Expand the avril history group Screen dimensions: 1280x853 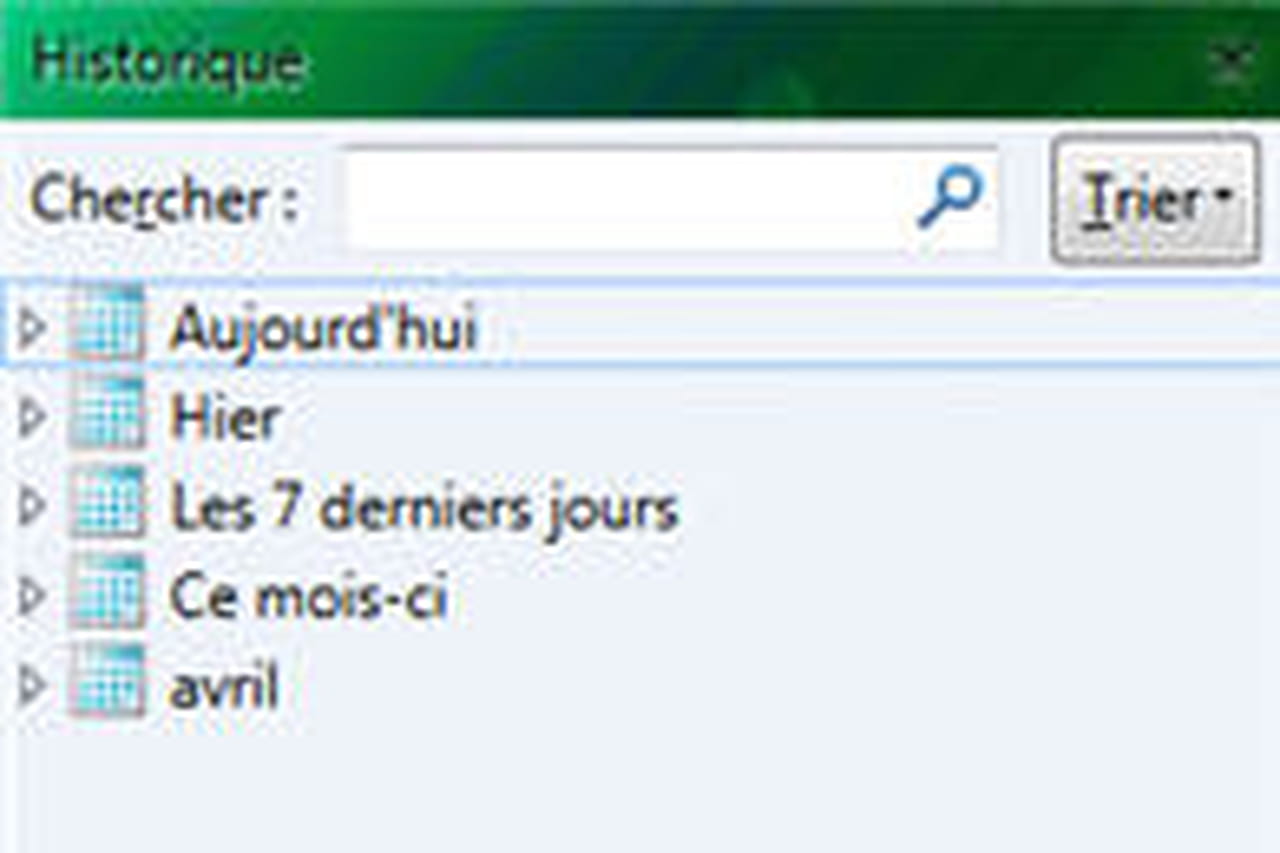(32, 685)
